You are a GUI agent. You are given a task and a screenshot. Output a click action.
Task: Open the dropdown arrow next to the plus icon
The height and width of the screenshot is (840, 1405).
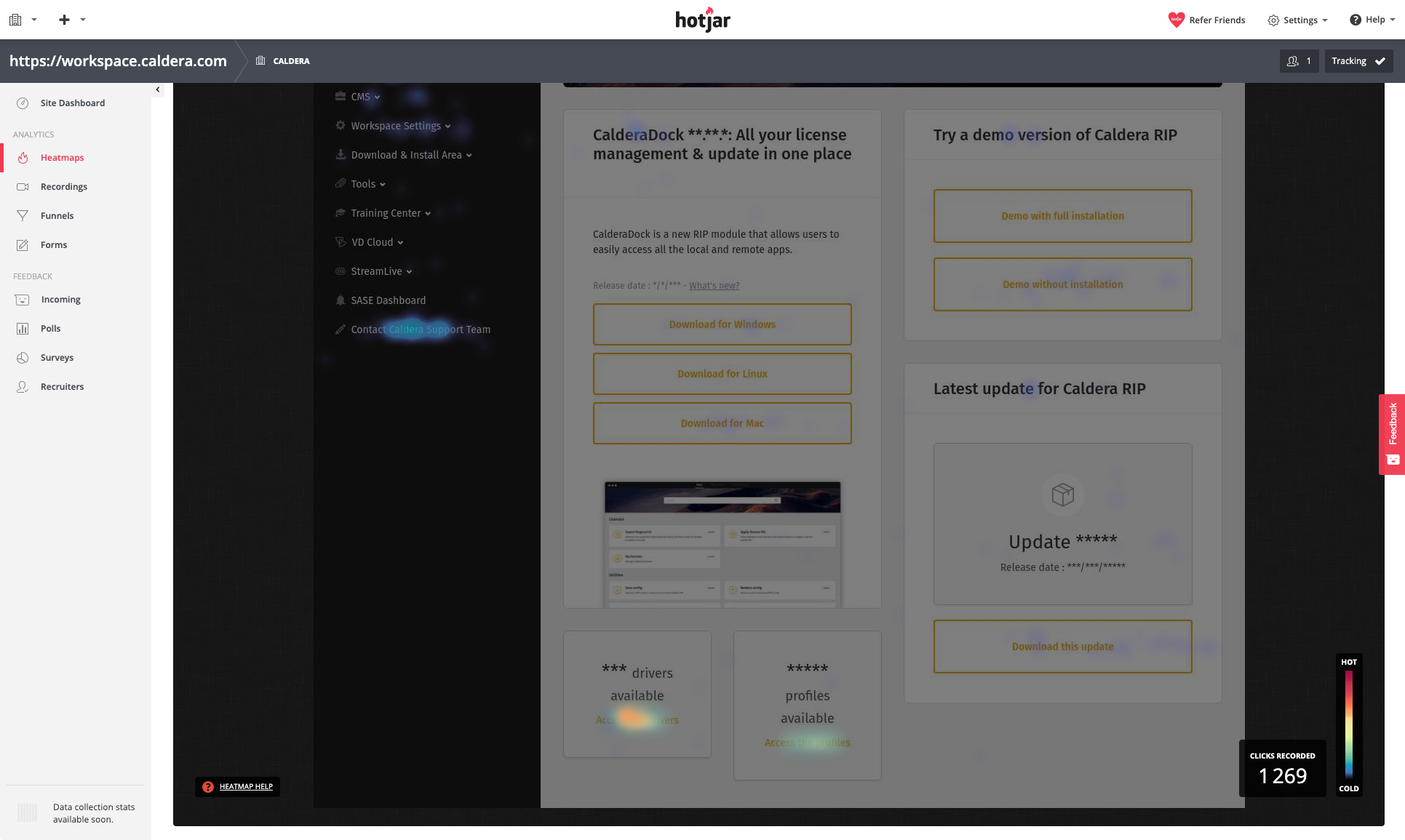[x=83, y=20]
